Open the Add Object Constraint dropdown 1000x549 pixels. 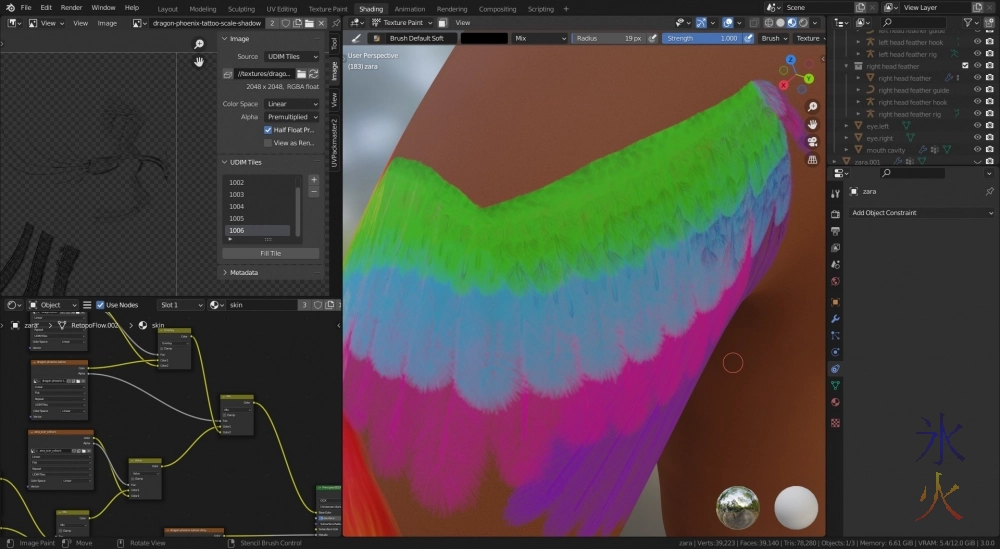coord(920,213)
